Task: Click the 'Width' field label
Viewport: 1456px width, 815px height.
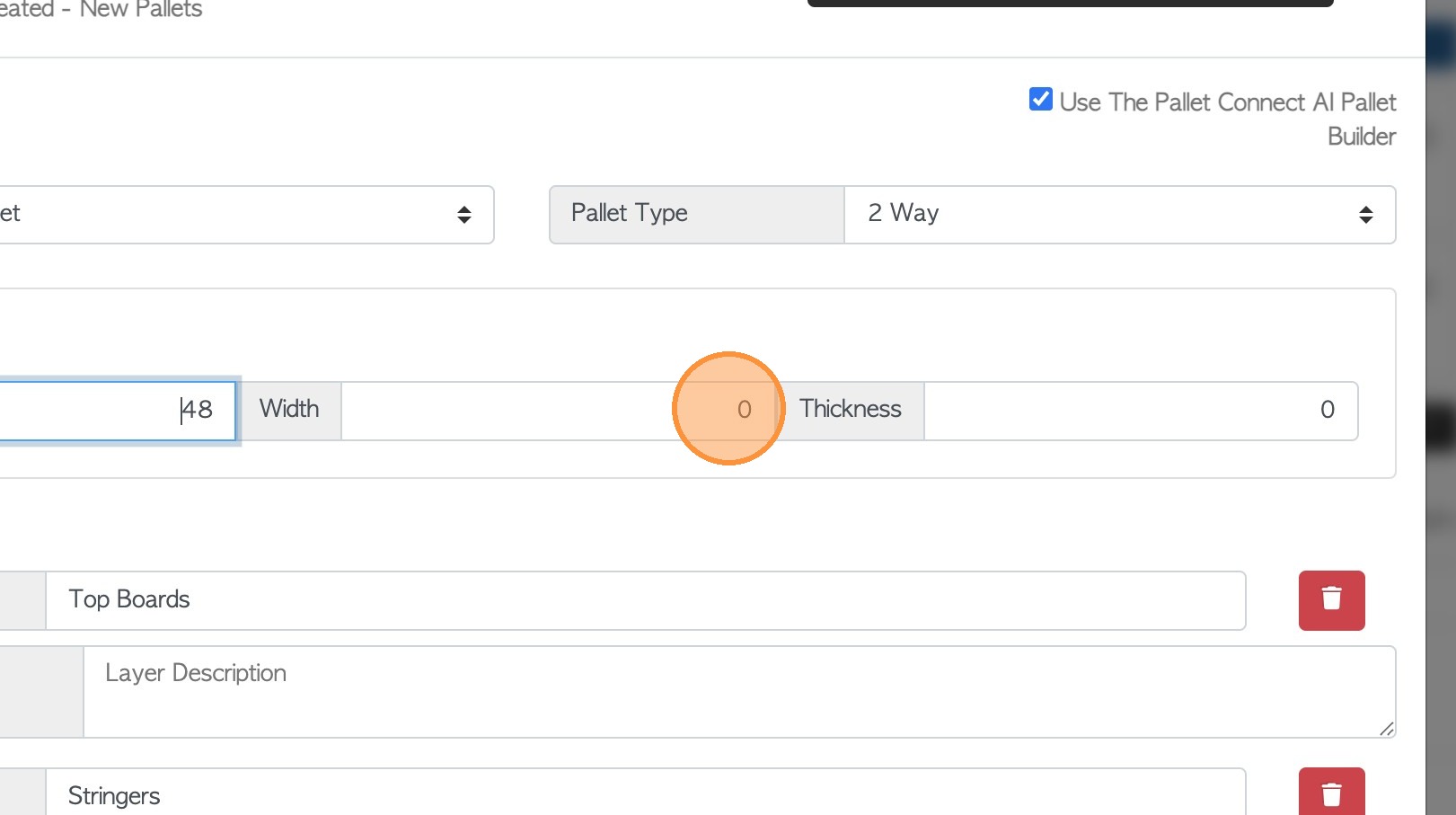Action: (x=290, y=411)
